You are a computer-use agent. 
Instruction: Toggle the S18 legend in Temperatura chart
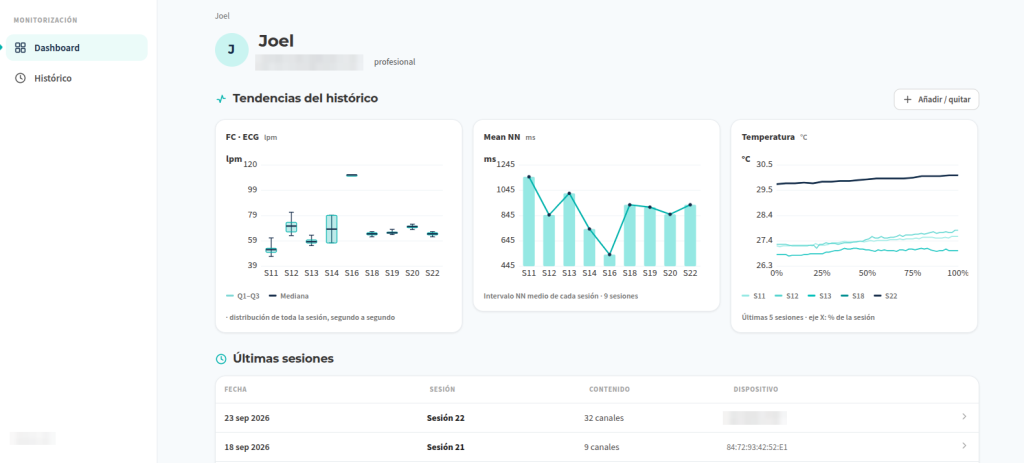tap(853, 296)
